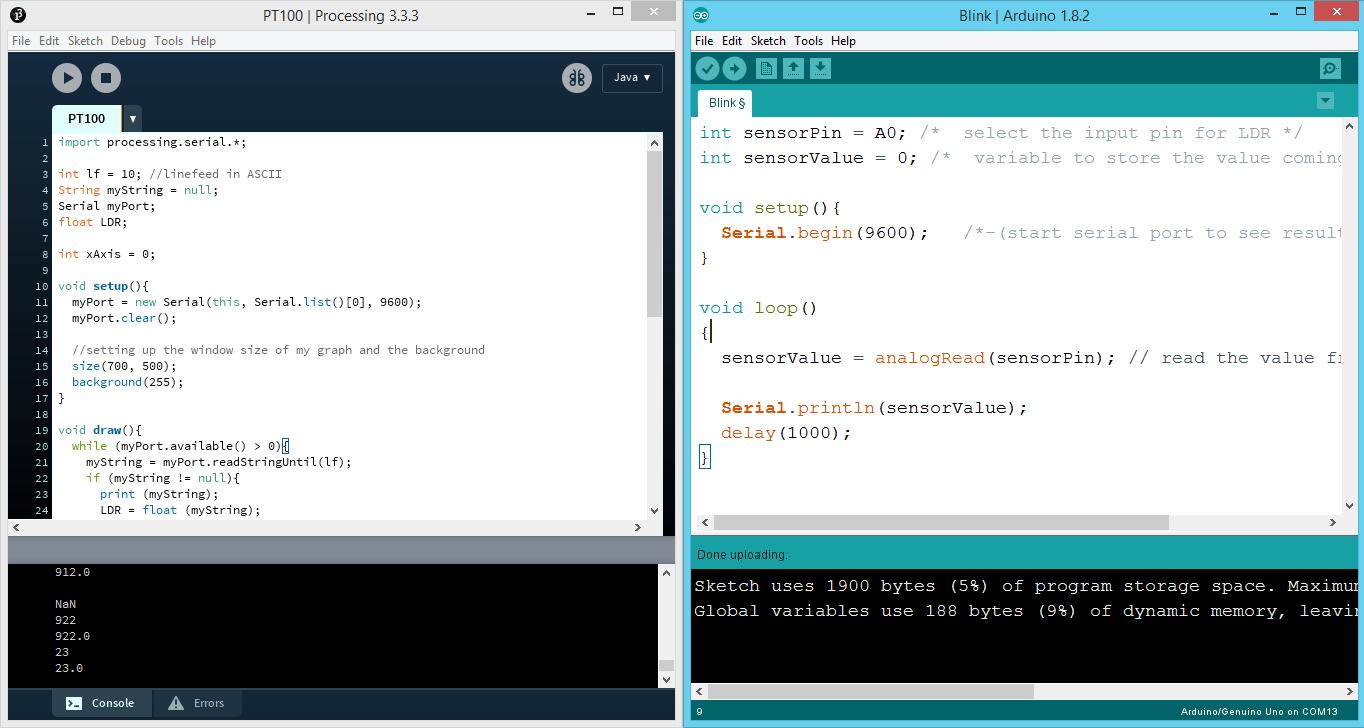This screenshot has height=728, width=1364.
Task: Click Arduino Save sketch down-arrow icon
Action: click(x=820, y=68)
